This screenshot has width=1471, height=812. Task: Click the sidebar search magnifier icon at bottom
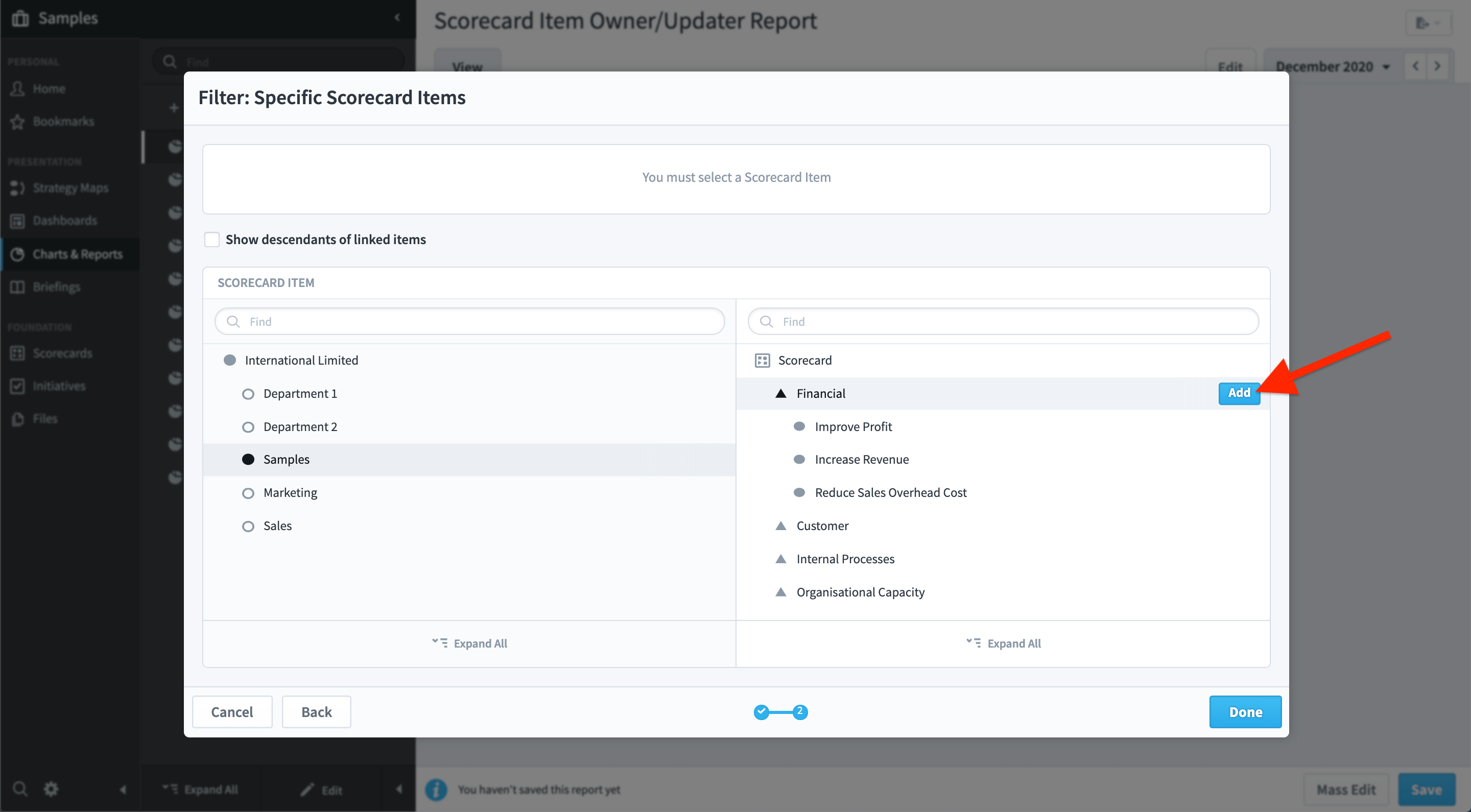click(20, 789)
